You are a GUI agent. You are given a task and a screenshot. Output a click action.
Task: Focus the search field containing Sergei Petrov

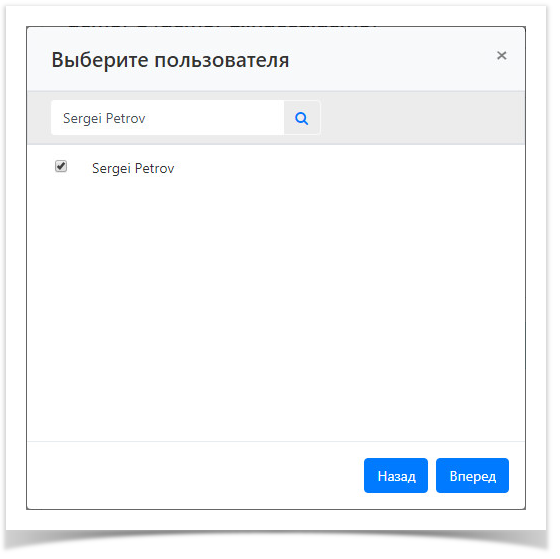tap(170, 119)
